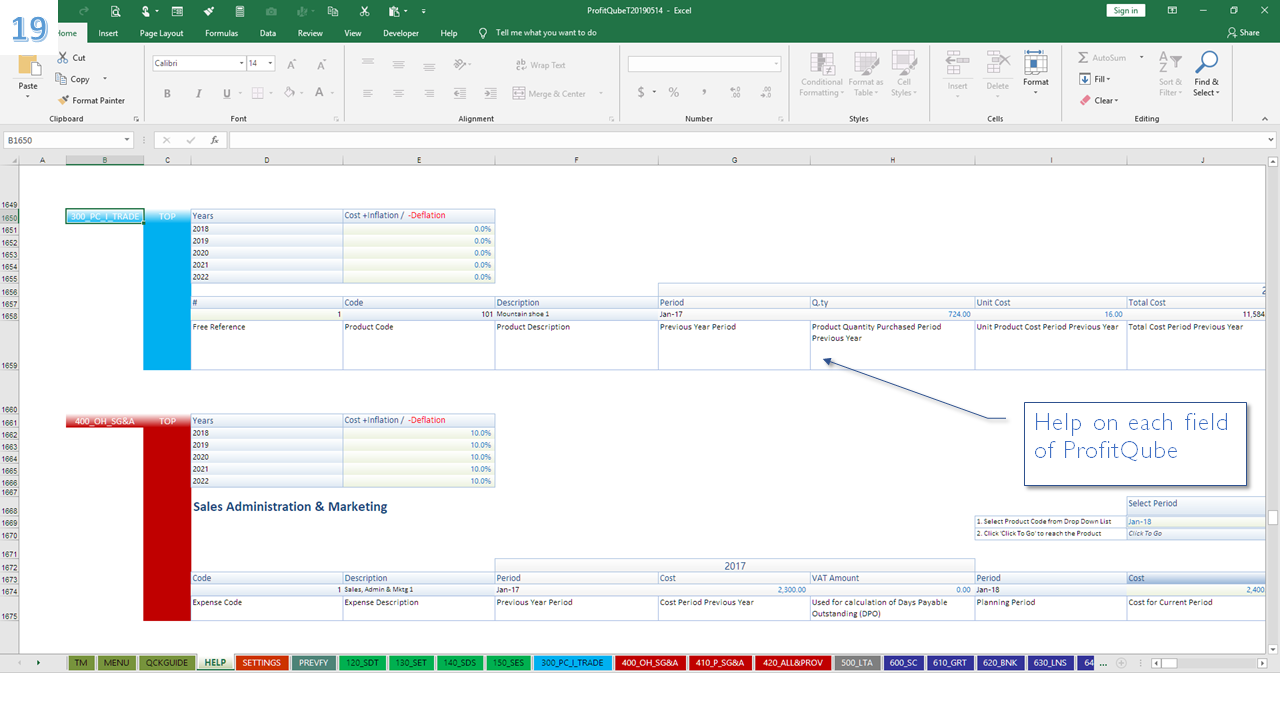Image resolution: width=1280 pixels, height=720 pixels.
Task: Switch to the SETTINGS sheet tab
Action: click(262, 662)
